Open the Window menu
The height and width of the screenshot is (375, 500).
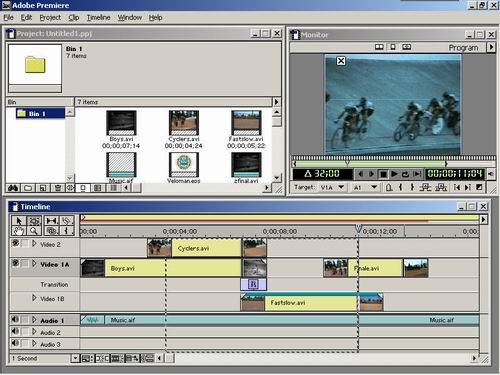click(130, 17)
